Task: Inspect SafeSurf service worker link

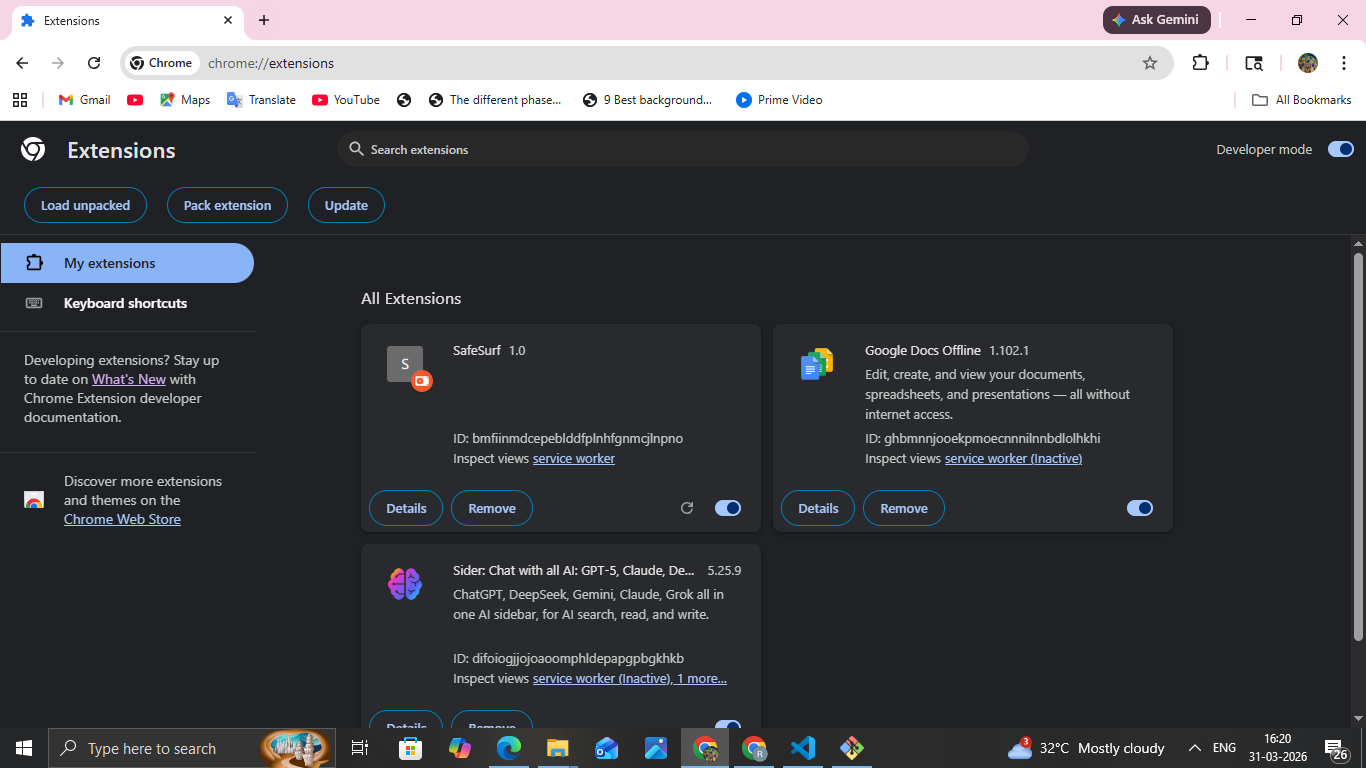Action: point(574,458)
